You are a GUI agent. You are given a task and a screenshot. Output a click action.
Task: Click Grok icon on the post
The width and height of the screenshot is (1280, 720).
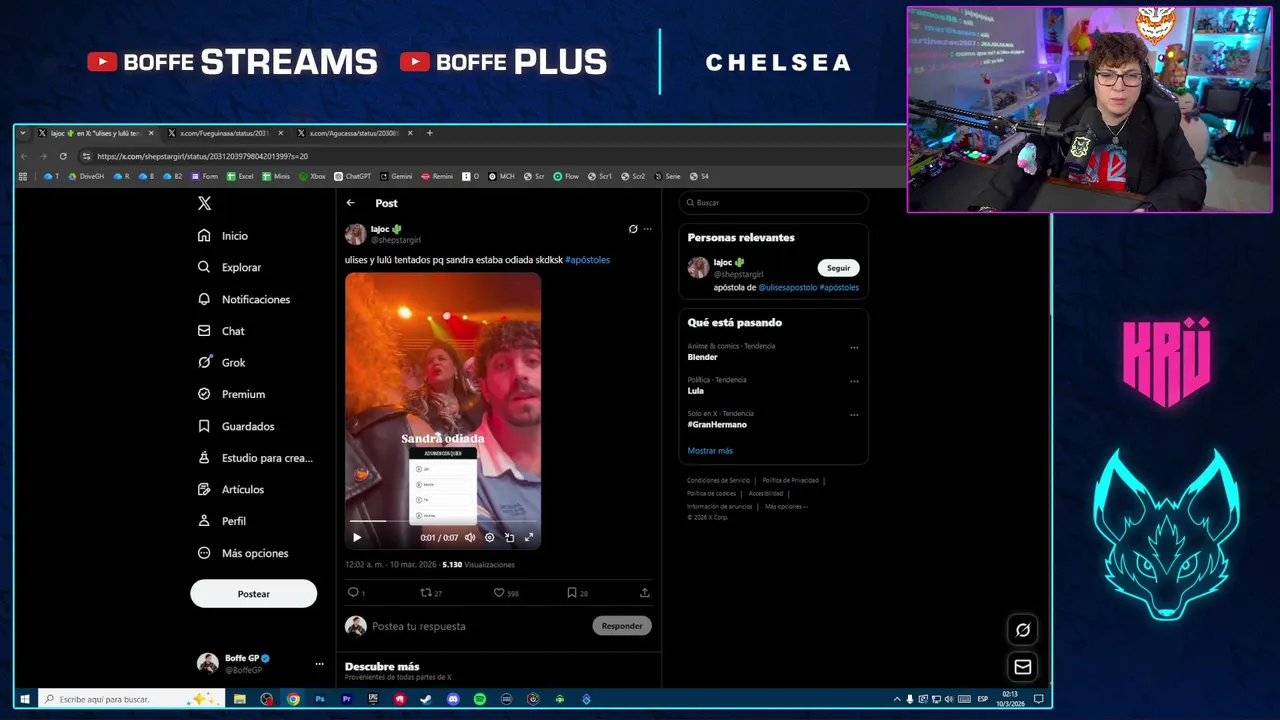click(x=633, y=229)
